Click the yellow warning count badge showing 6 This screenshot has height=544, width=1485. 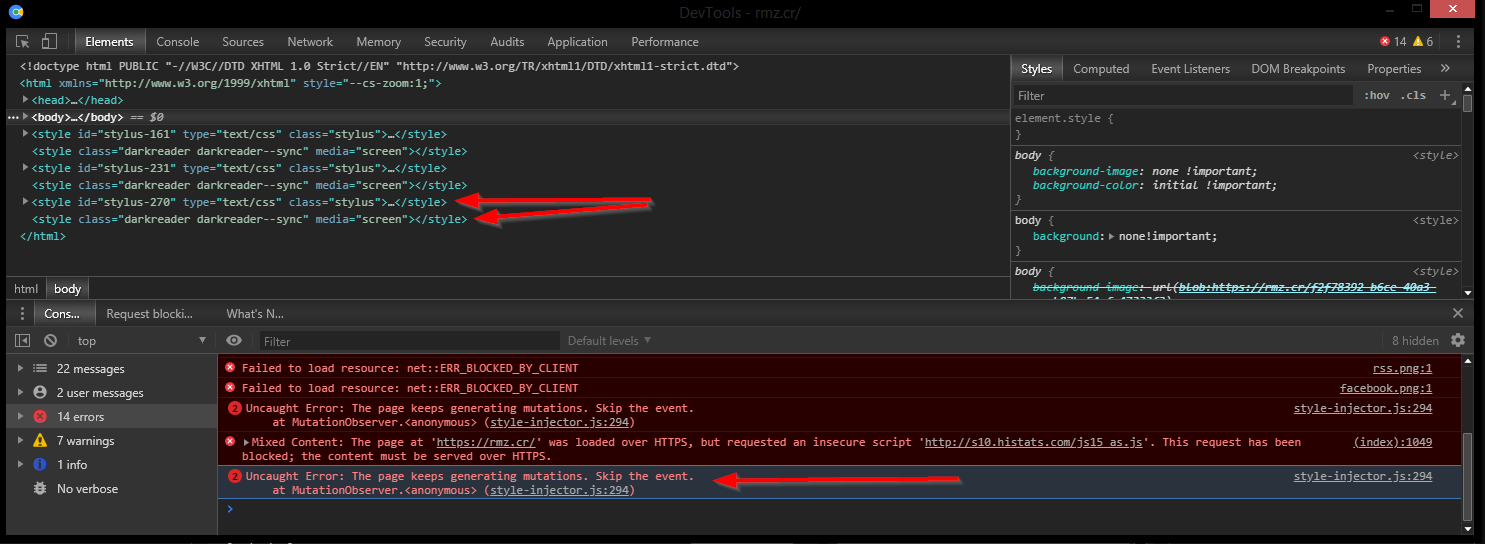pos(1423,41)
